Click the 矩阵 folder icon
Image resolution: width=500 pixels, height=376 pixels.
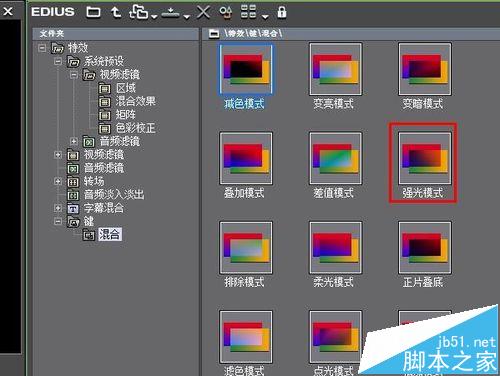pyautogui.click(x=104, y=116)
